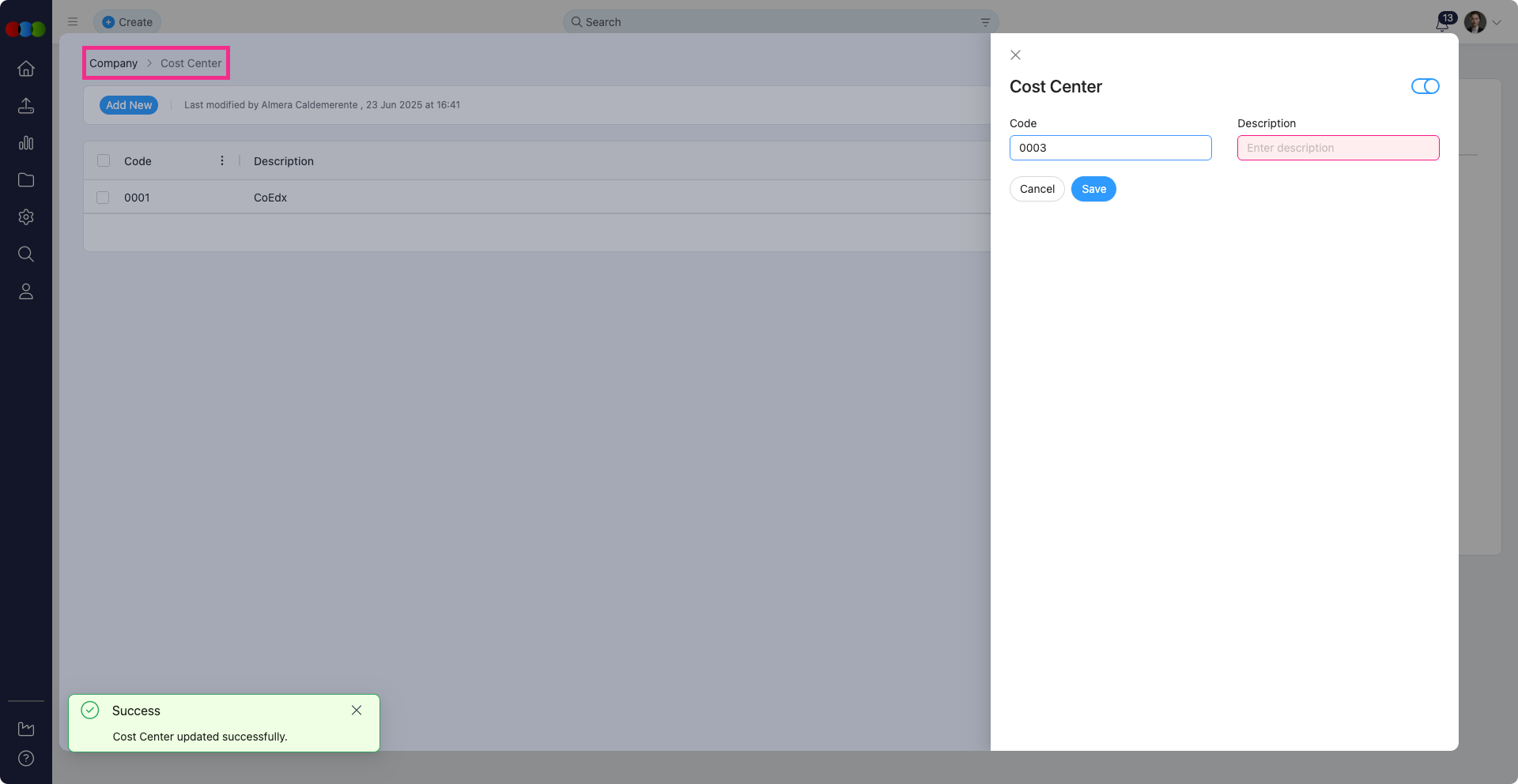The image size is (1518, 784).
Task: Open the folder icon in sidebar
Action: (26, 180)
